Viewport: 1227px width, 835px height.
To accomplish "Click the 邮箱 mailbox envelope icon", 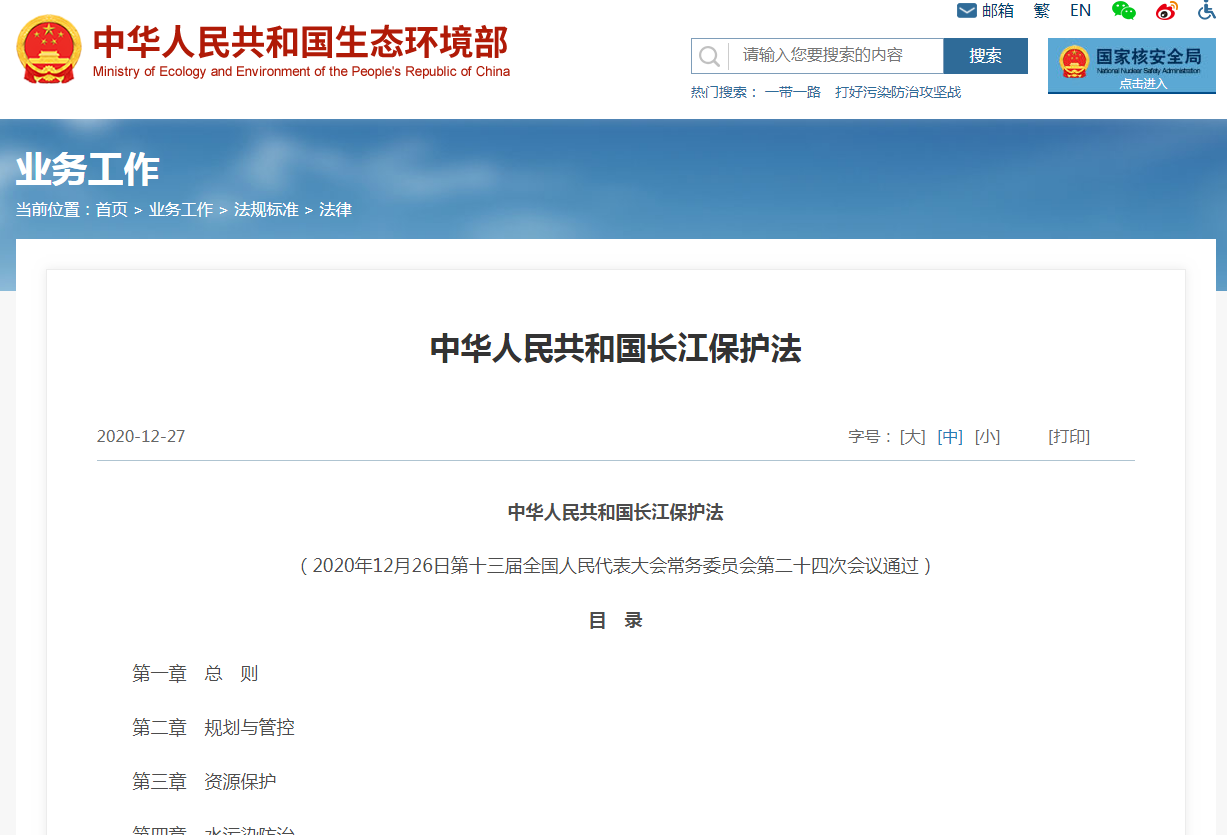I will click(967, 11).
